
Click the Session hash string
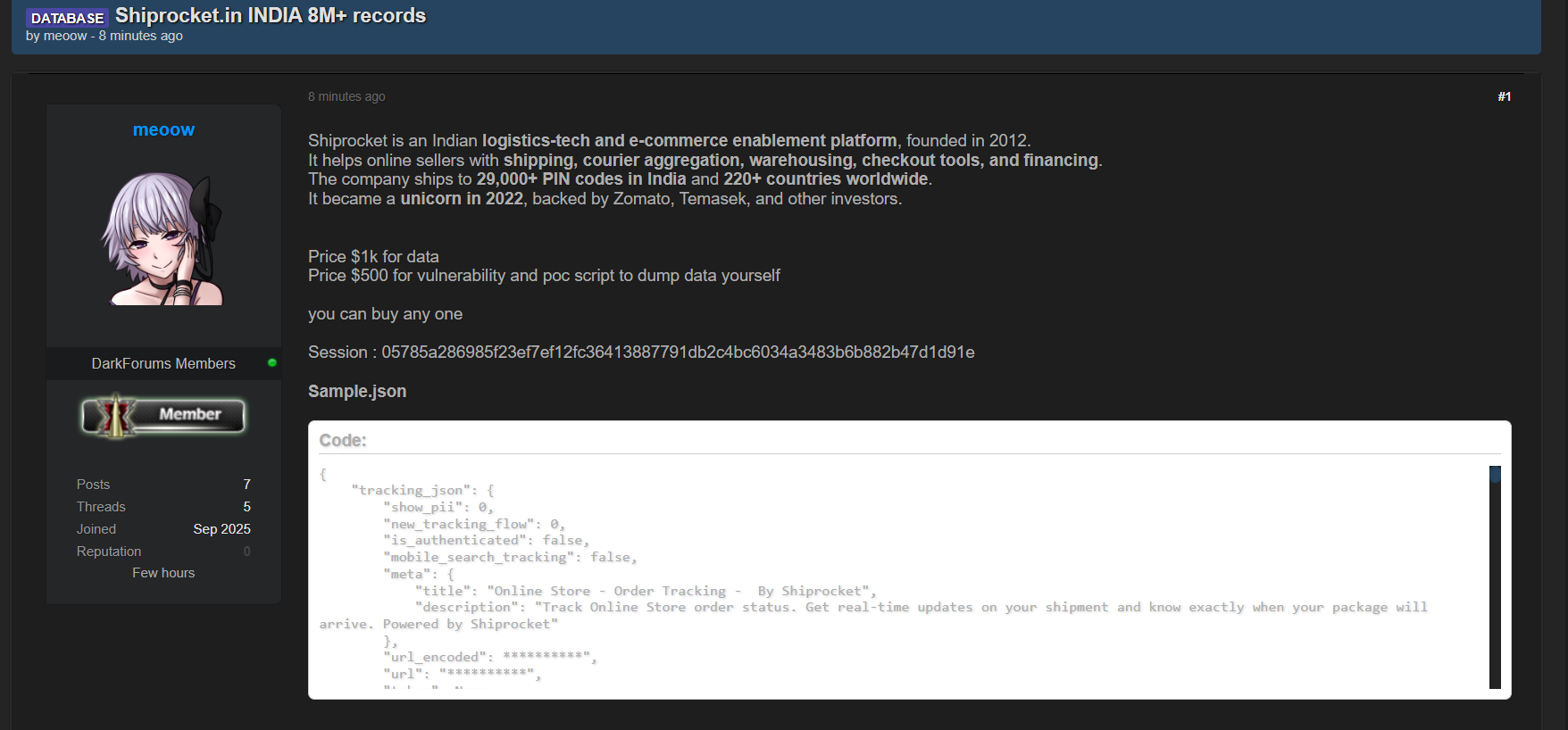click(x=678, y=352)
